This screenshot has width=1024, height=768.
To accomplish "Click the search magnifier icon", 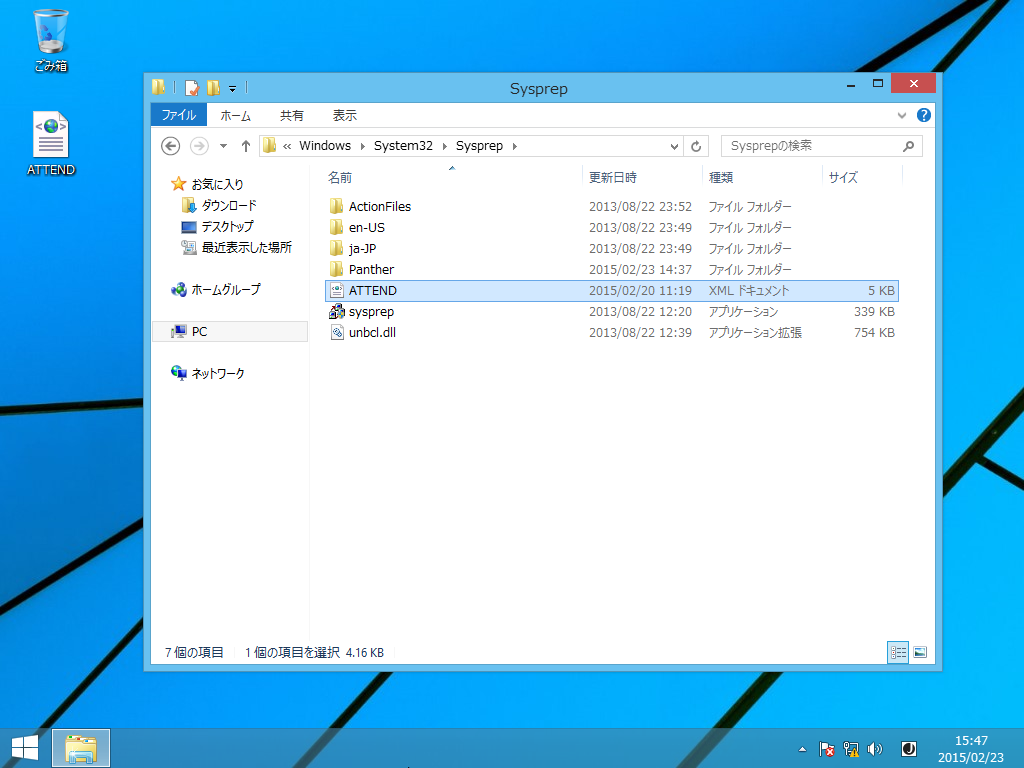I will [x=908, y=146].
